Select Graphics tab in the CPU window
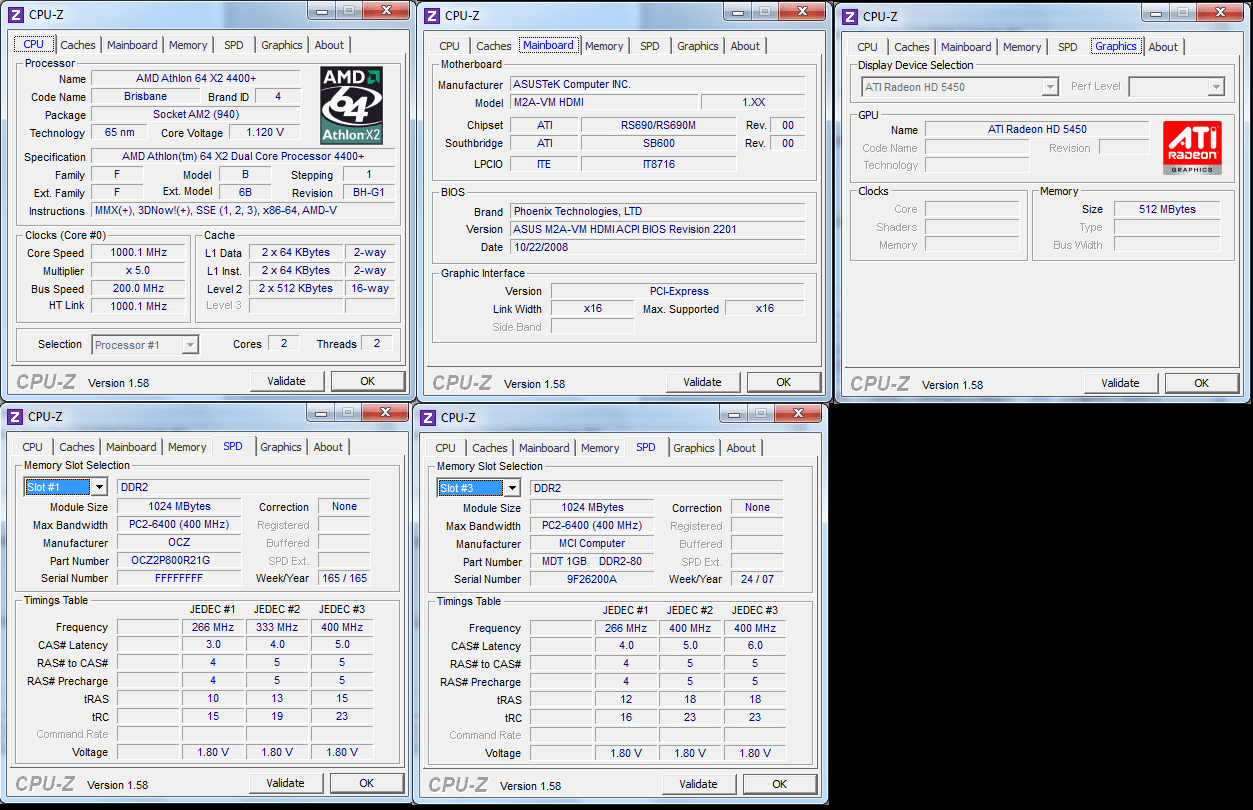Viewport: 1253px width, 810px height. pos(282,45)
